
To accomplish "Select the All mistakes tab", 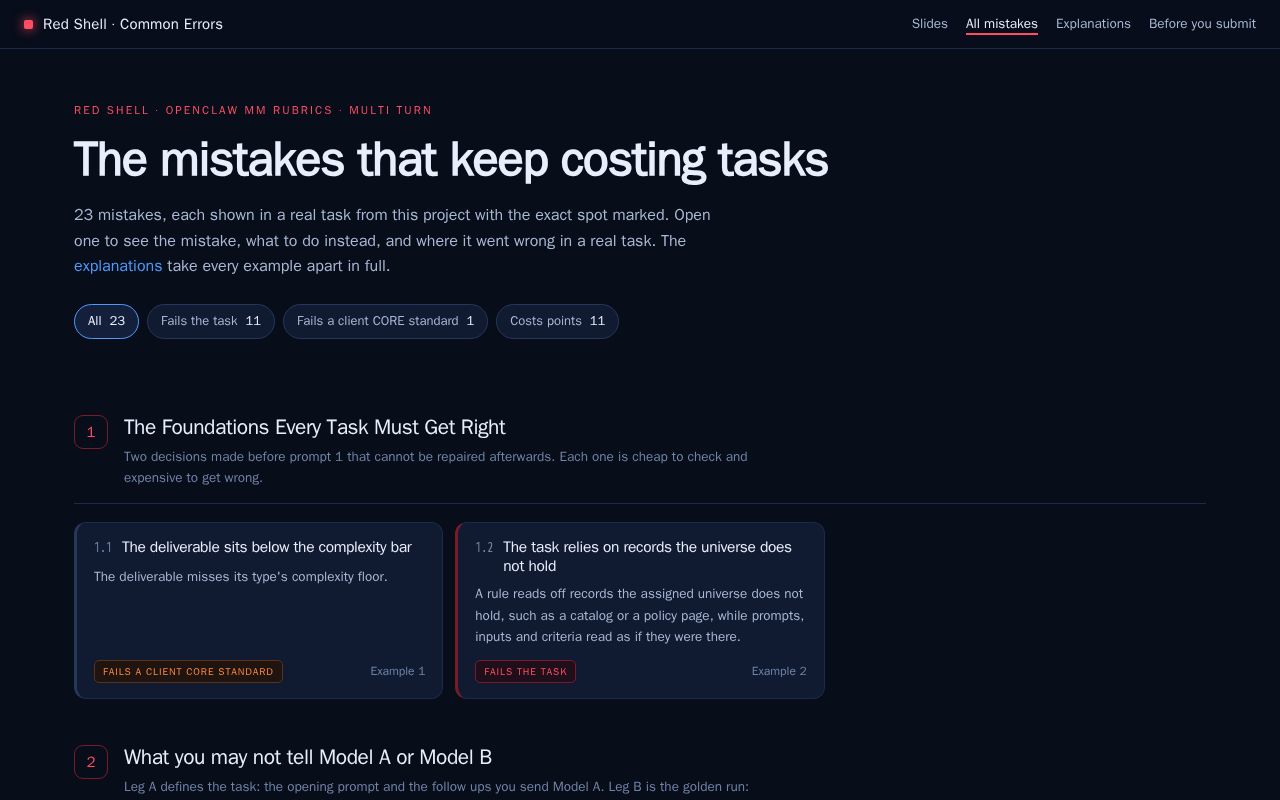I will 1002,24.
